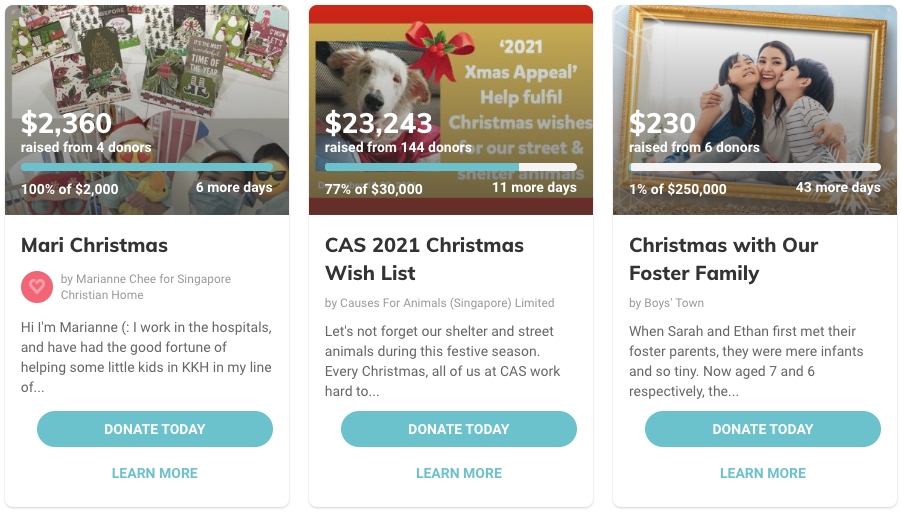Donate today to Christmas with Our Foster Family
902x512 pixels.
pyautogui.click(x=763, y=429)
